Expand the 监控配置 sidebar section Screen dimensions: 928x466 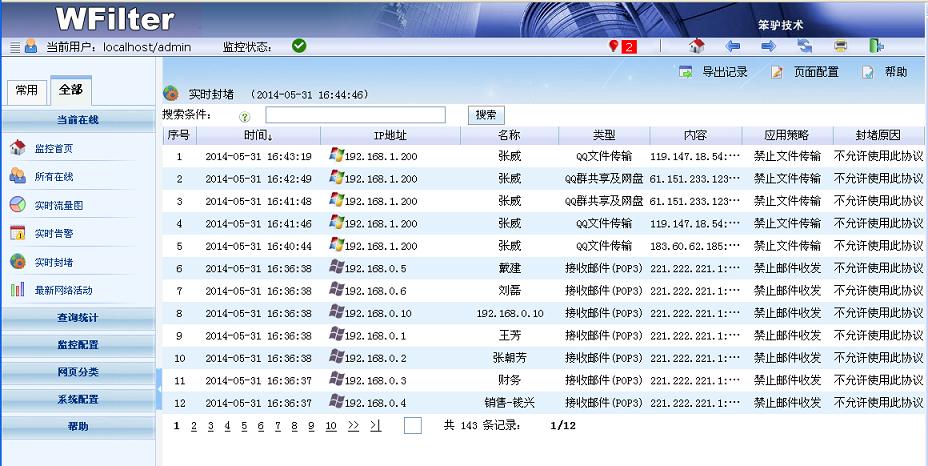(x=78, y=344)
